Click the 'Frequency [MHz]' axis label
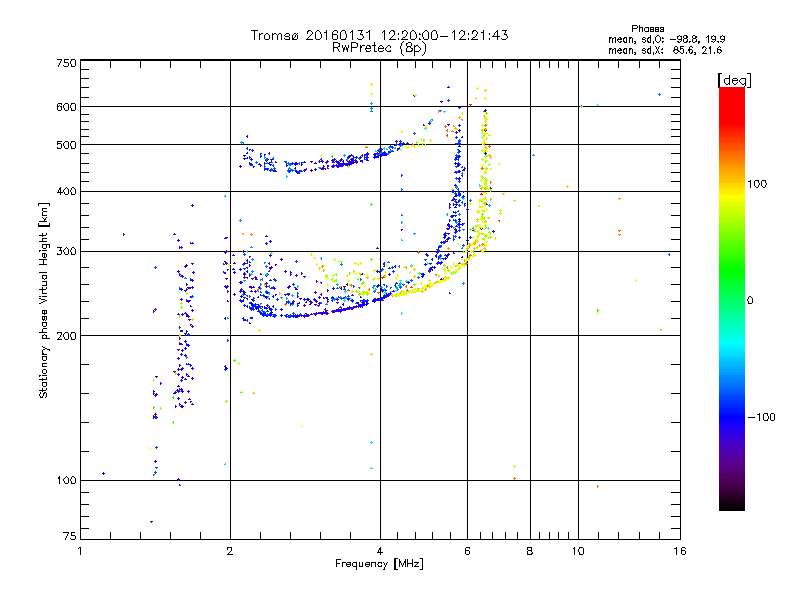 [x=379, y=564]
